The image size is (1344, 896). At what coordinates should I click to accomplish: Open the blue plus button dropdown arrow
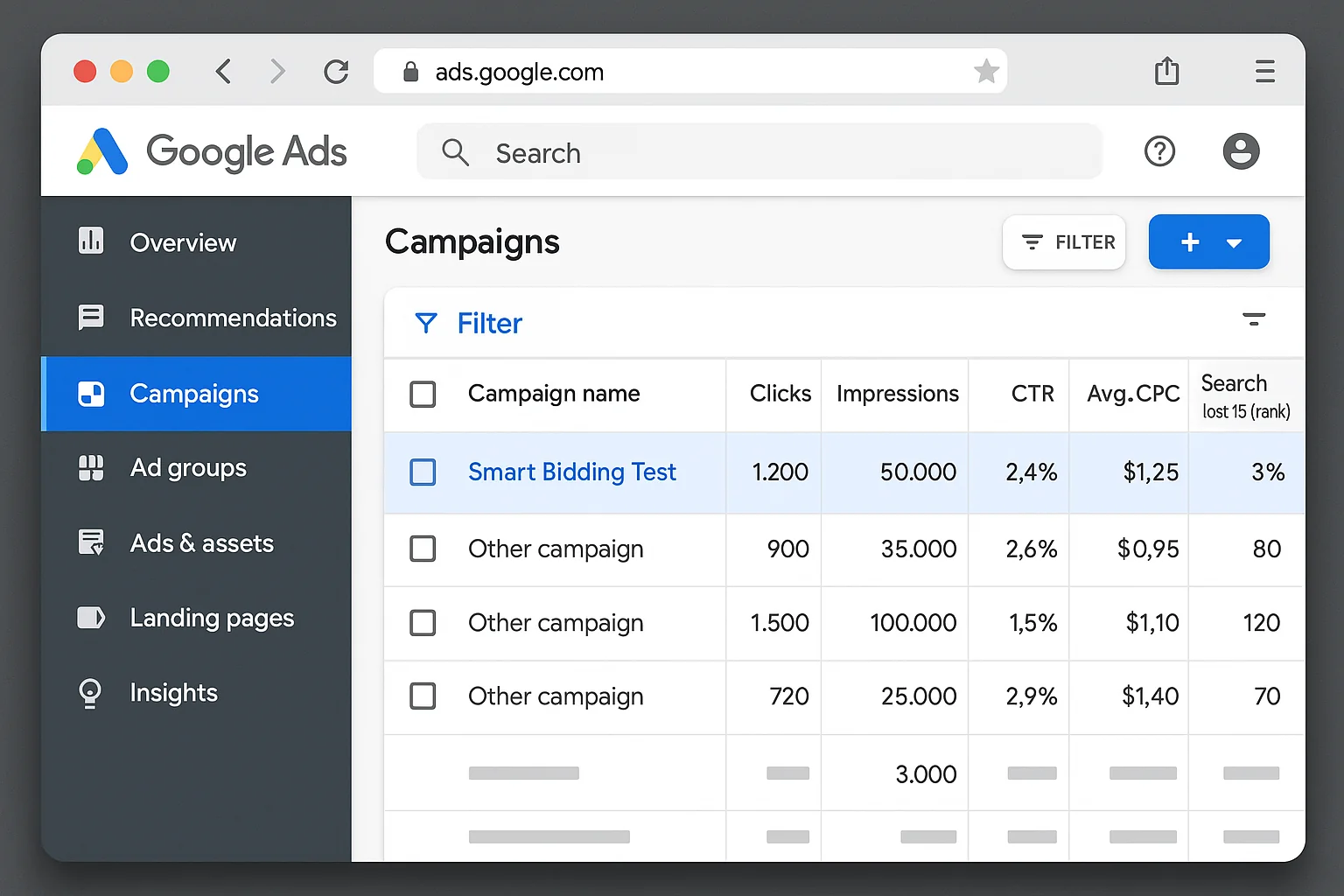[1234, 241]
